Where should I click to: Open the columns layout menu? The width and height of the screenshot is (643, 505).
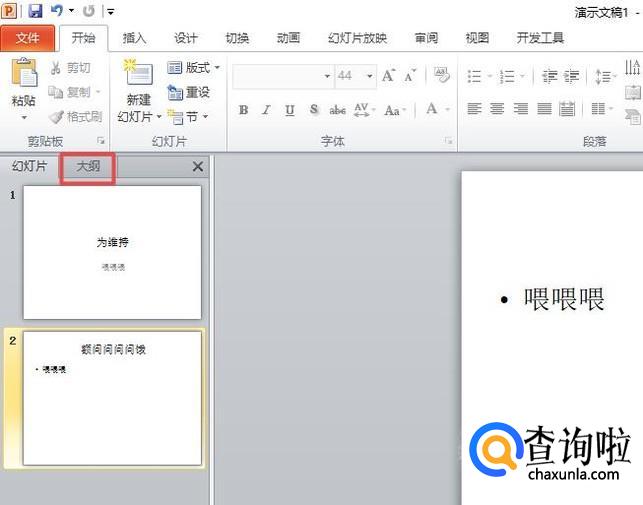click(602, 109)
